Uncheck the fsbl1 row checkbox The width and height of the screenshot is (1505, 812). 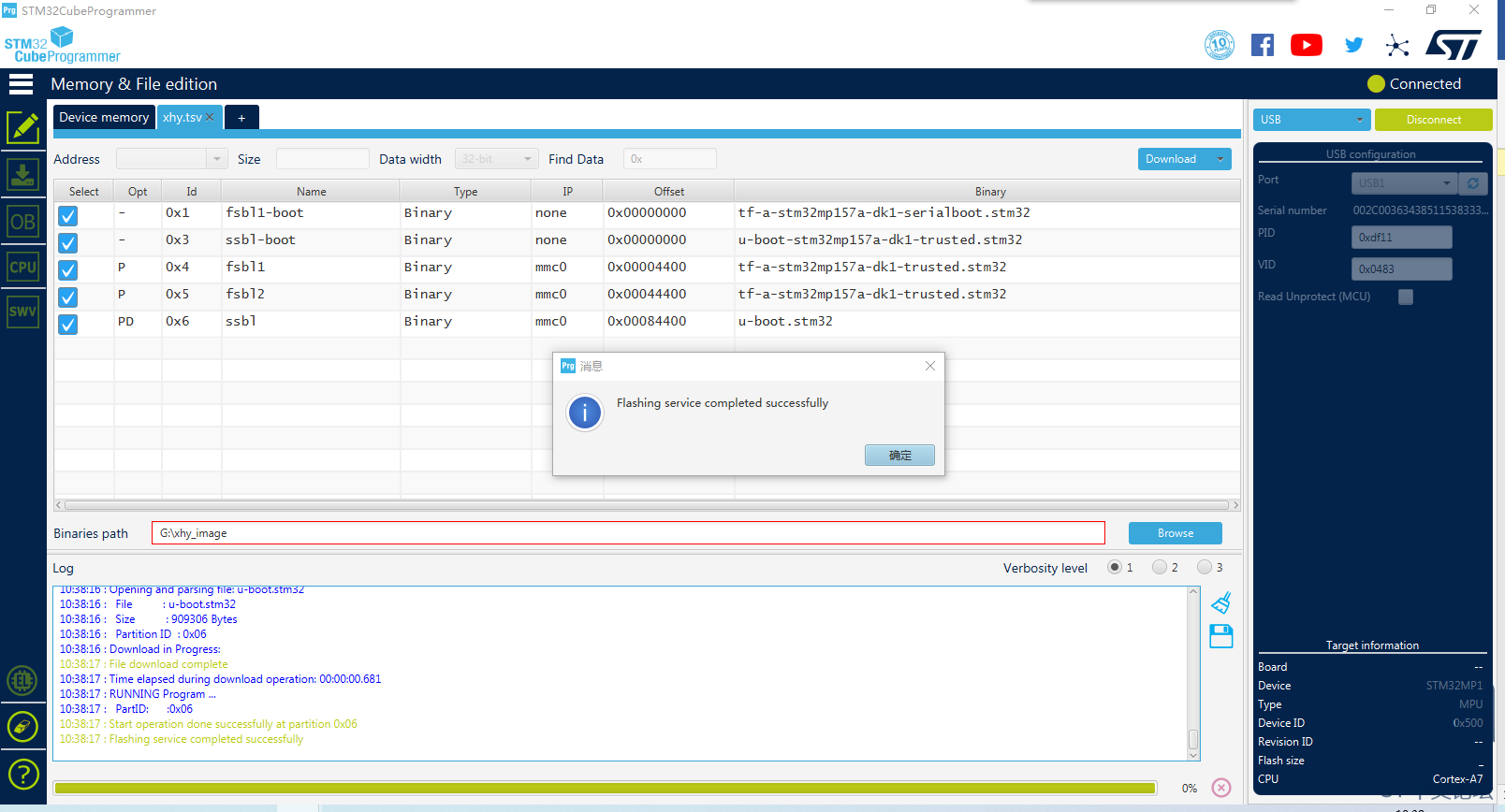(x=67, y=270)
